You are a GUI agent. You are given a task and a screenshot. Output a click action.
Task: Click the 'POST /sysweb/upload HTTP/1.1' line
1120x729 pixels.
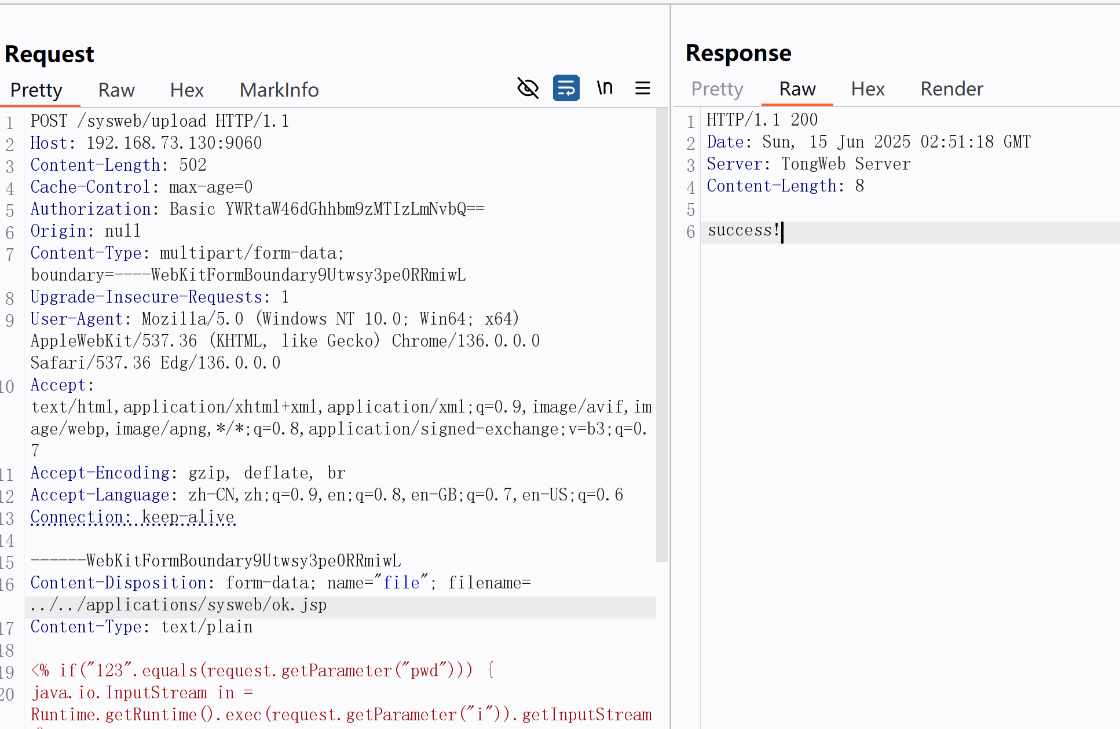159,121
